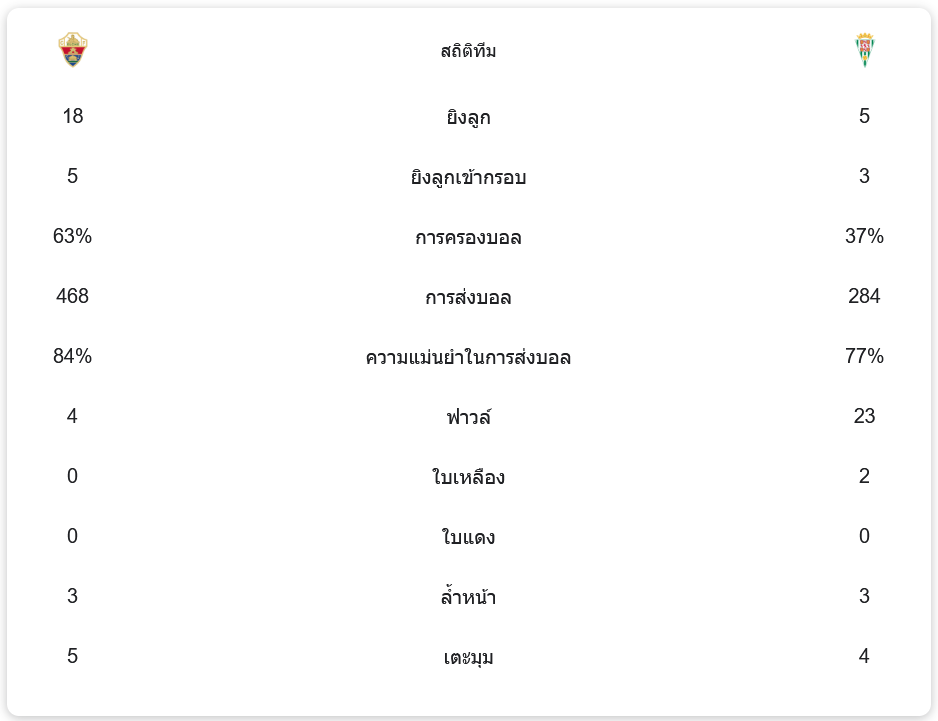Image resolution: width=938 pixels, height=721 pixels.
Task: Click the 84% pass accuracy value
Action: click(73, 356)
